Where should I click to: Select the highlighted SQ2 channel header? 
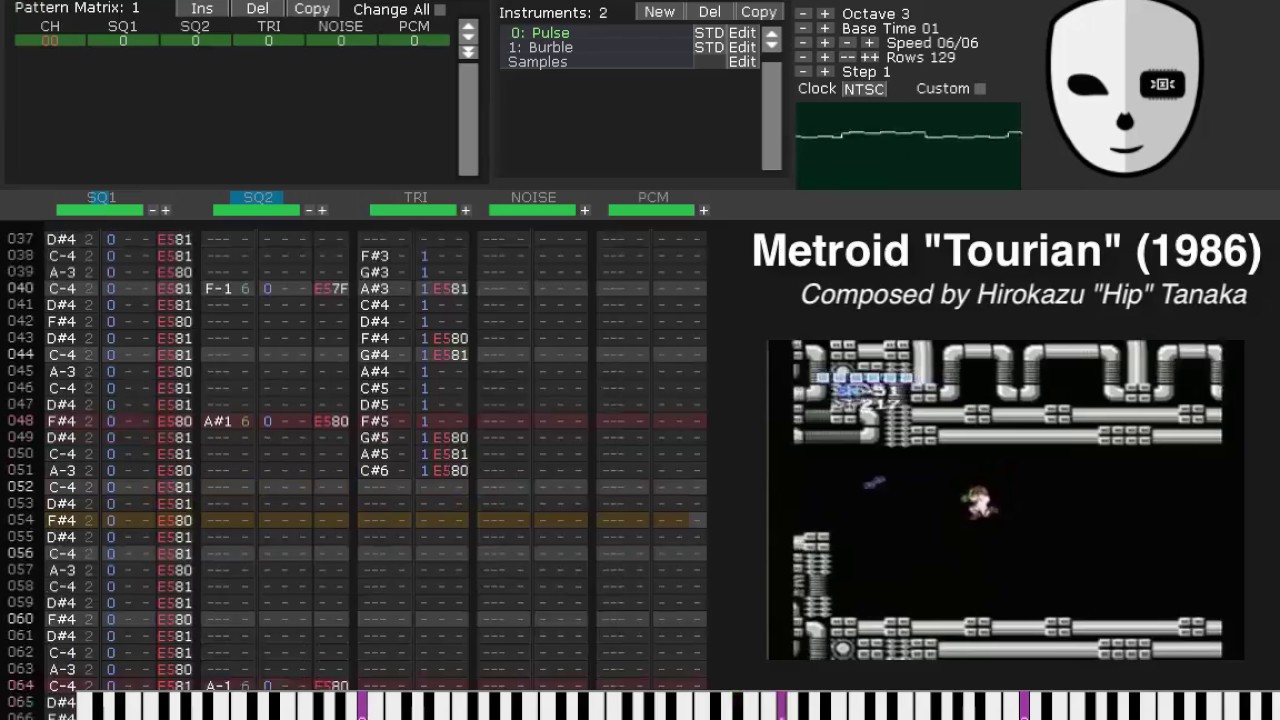pos(257,197)
